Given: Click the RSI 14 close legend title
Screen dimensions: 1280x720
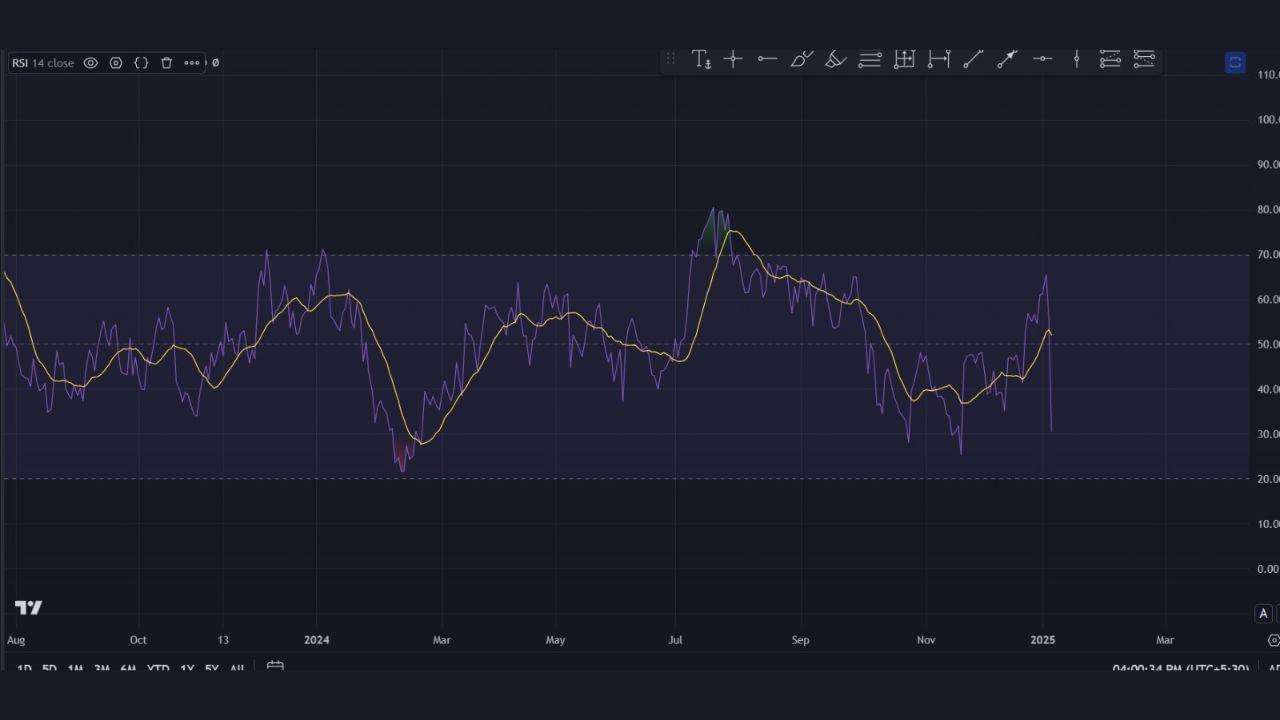Looking at the screenshot, I should click(x=43, y=63).
